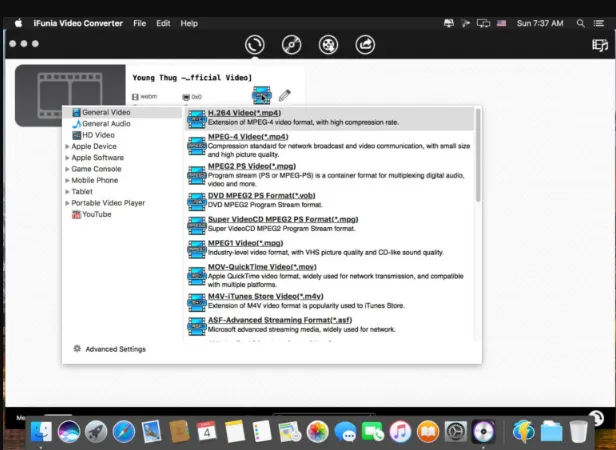The width and height of the screenshot is (616, 450).
Task: Expand the Portable Video Player category
Action: point(105,203)
